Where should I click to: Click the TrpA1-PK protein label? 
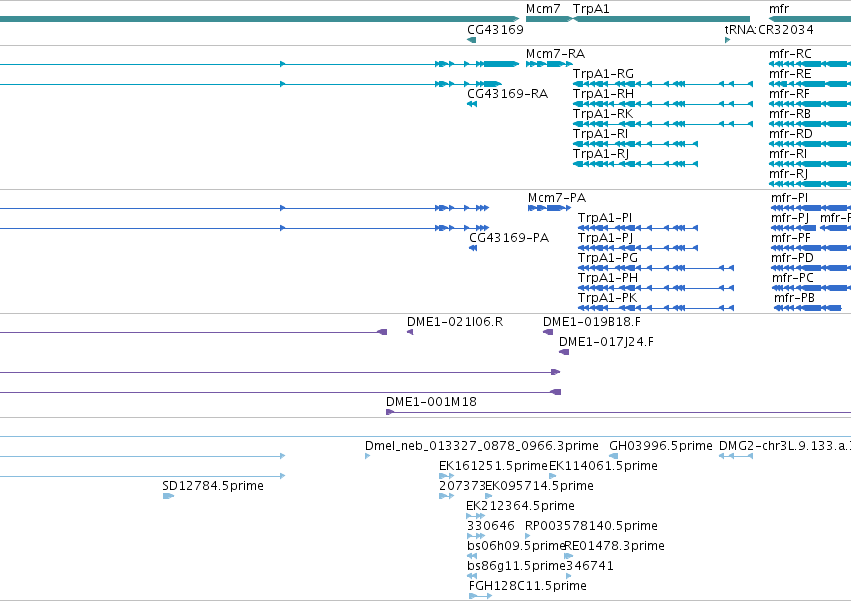pyautogui.click(x=607, y=298)
